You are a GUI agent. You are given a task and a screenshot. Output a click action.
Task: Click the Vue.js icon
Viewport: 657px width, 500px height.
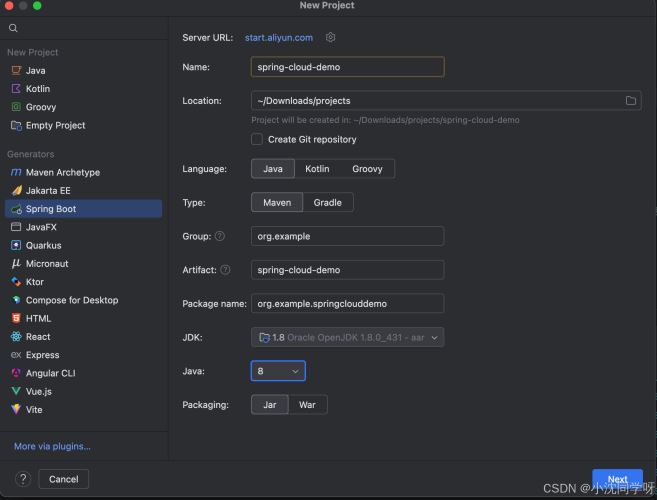pyautogui.click(x=16, y=391)
